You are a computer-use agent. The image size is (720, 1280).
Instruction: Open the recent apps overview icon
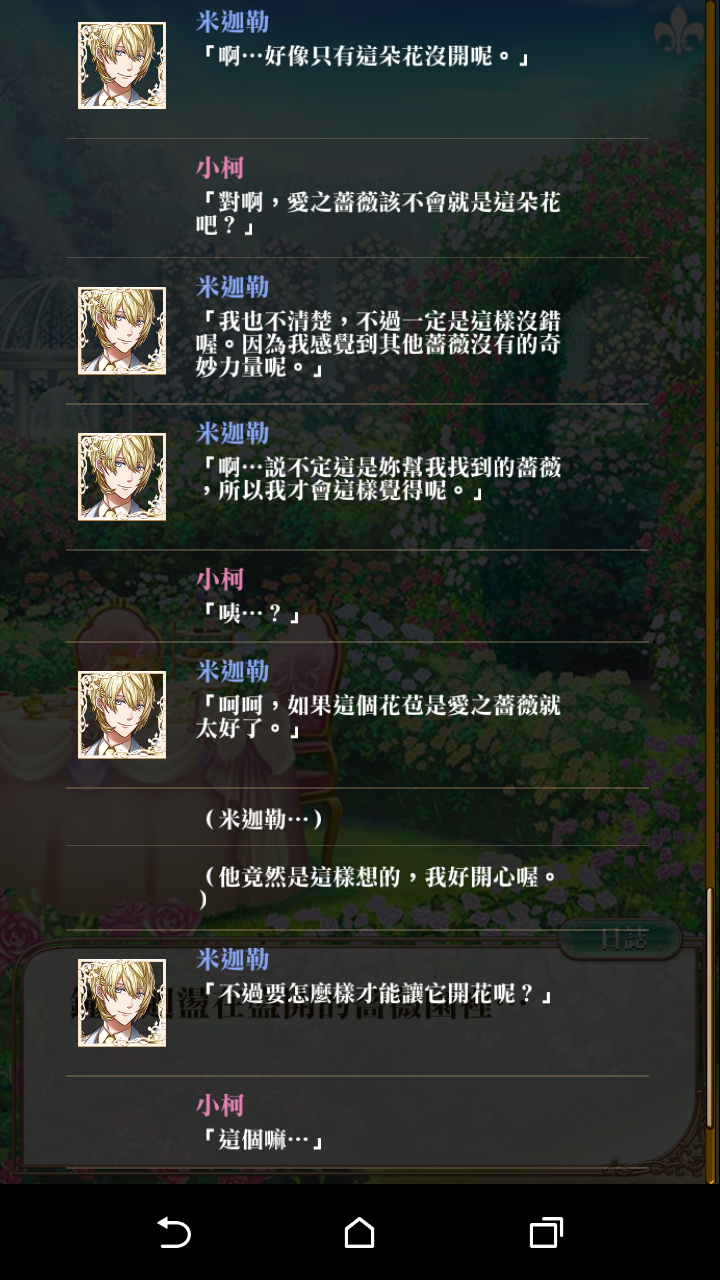(x=545, y=1232)
